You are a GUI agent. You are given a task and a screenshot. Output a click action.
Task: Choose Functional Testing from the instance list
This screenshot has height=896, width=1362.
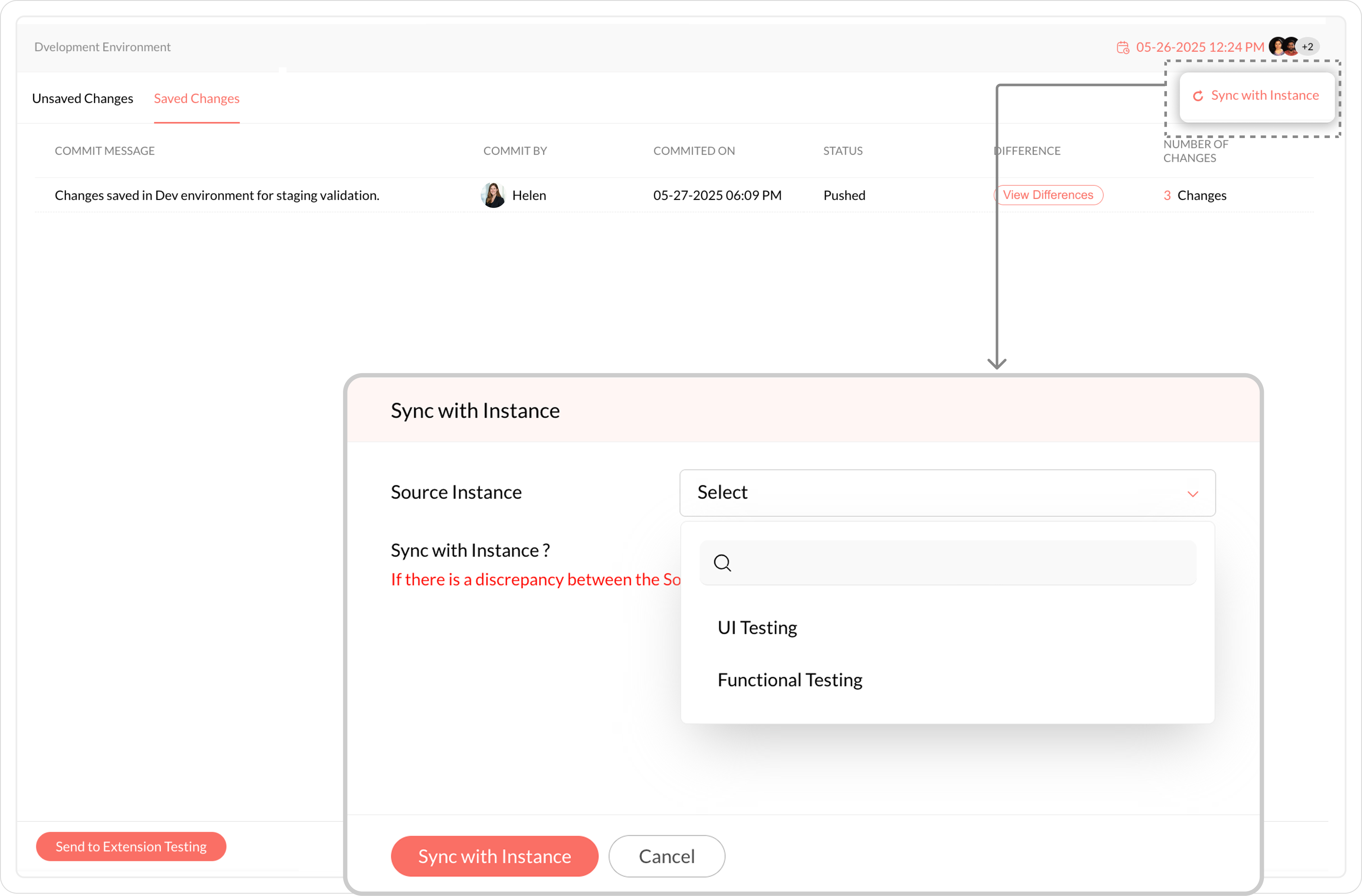pos(790,680)
